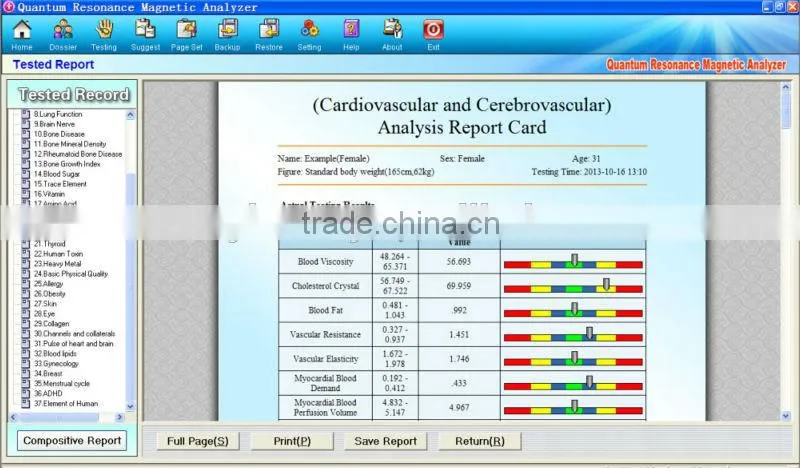Image resolution: width=800 pixels, height=468 pixels.
Task: Click the document icon beside 10.Bone Disease
Action: [26, 134]
